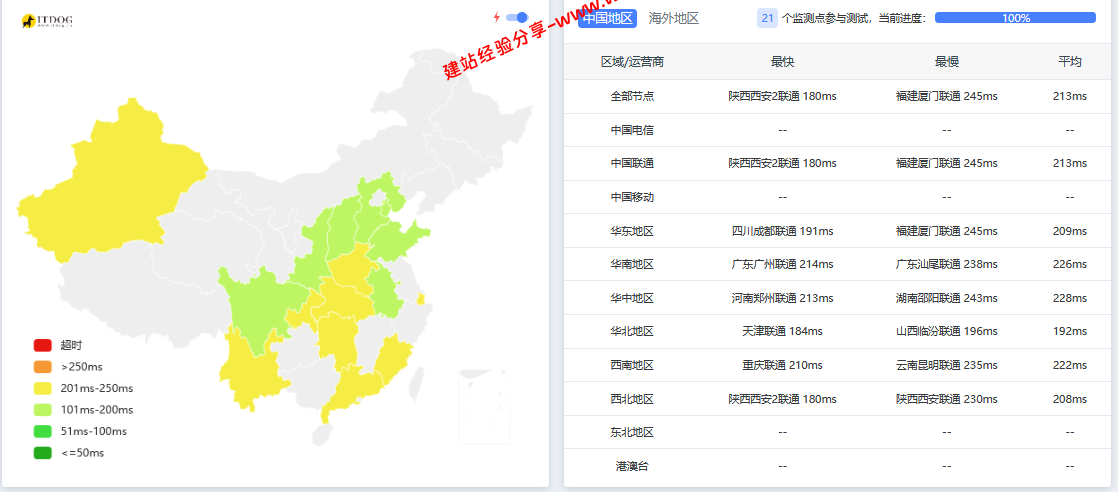Click 云南昆明联通 235ms cell
The width and height of the screenshot is (1118, 492).
pyautogui.click(x=947, y=365)
